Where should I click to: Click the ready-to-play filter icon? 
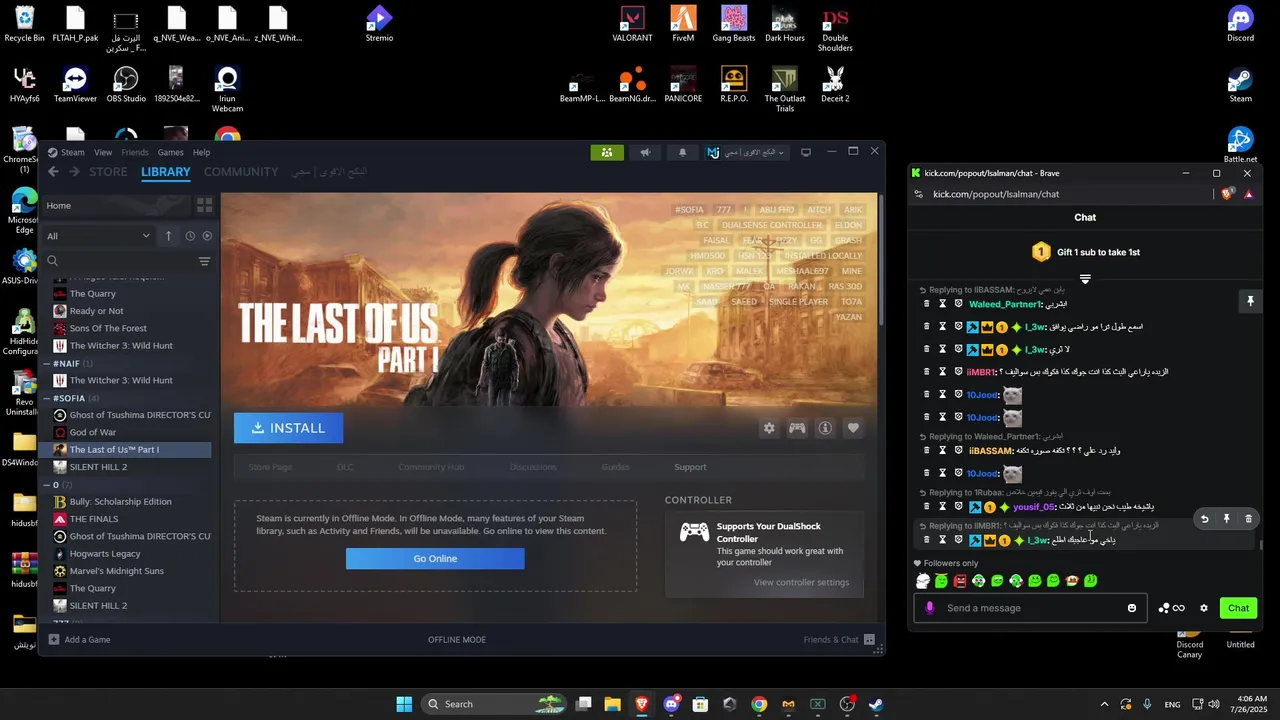pos(207,236)
